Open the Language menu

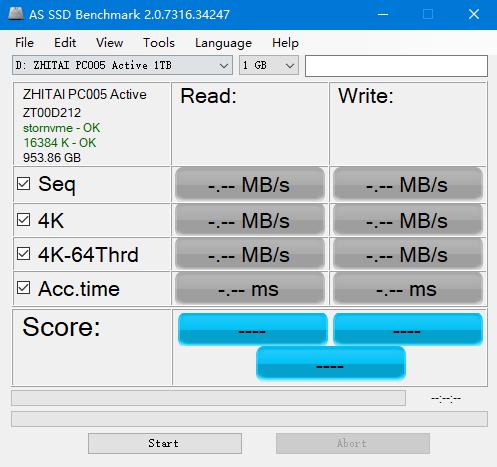[223, 43]
